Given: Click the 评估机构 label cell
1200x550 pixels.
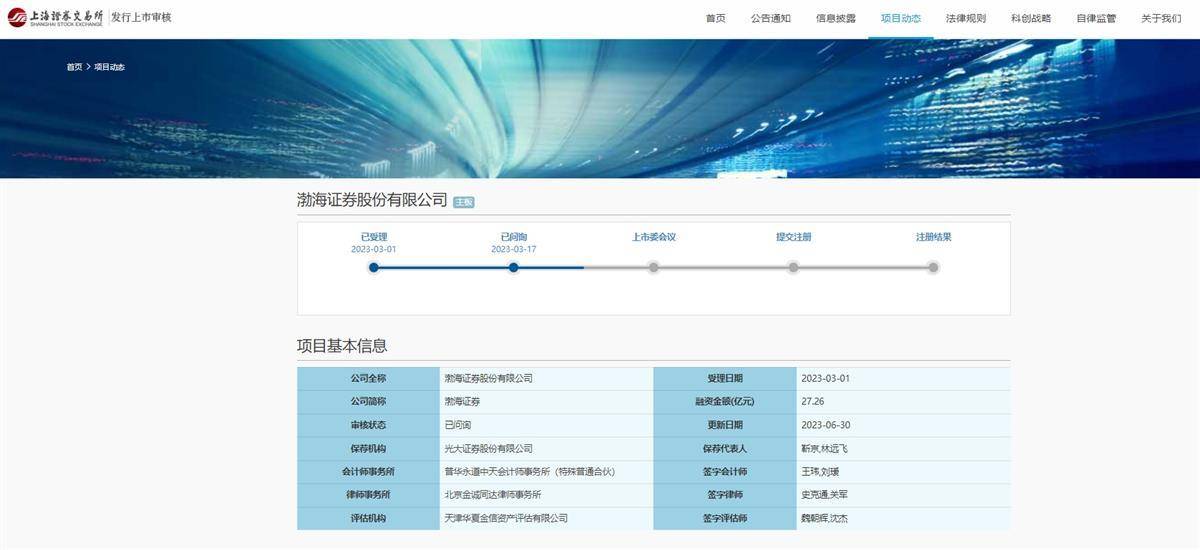Looking at the screenshot, I should tap(368, 518).
